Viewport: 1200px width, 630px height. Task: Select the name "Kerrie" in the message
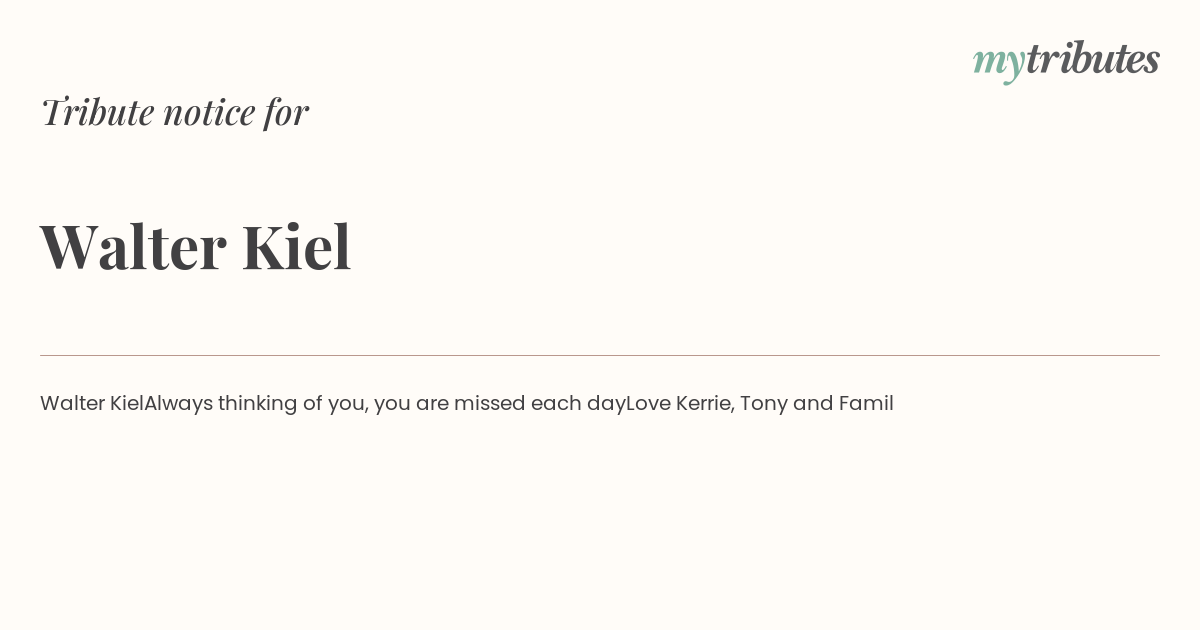click(704, 404)
